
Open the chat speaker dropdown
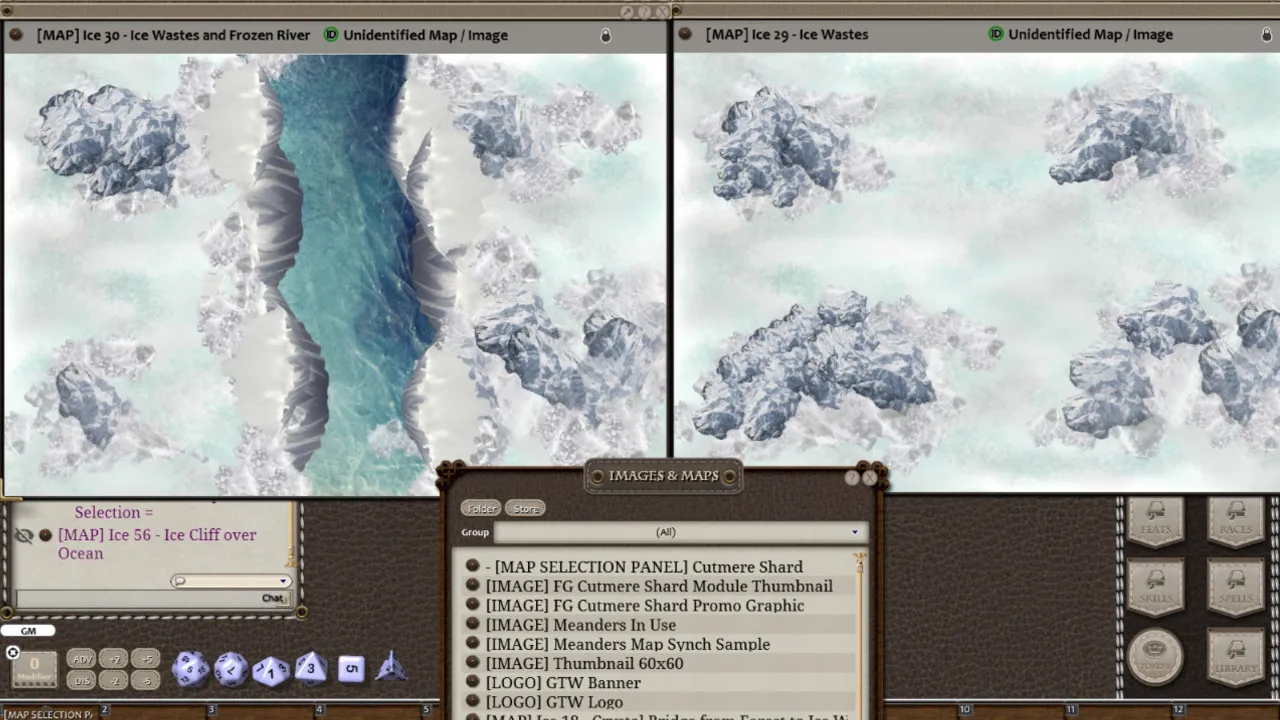(x=230, y=581)
